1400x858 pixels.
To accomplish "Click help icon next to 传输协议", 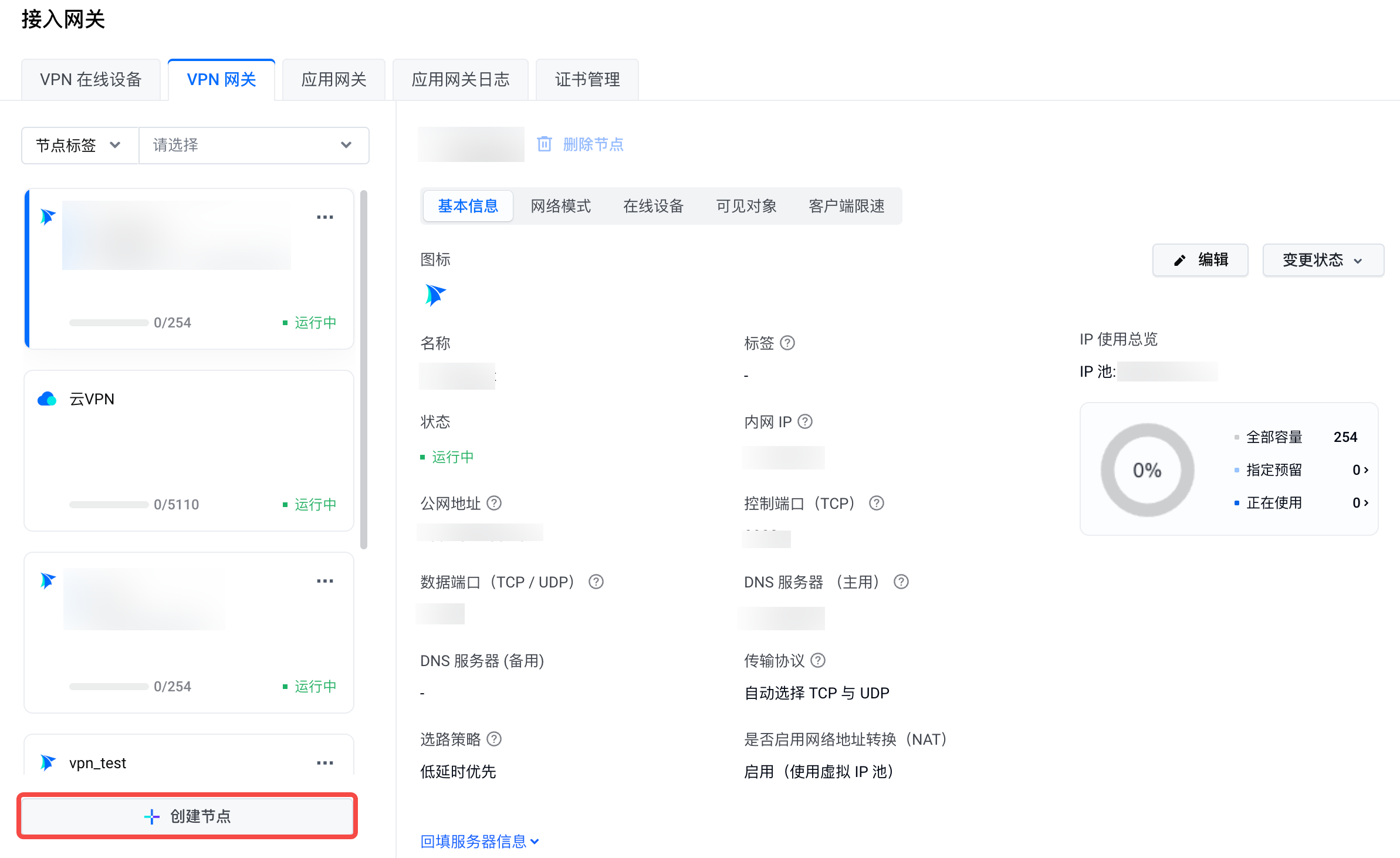I will click(818, 660).
